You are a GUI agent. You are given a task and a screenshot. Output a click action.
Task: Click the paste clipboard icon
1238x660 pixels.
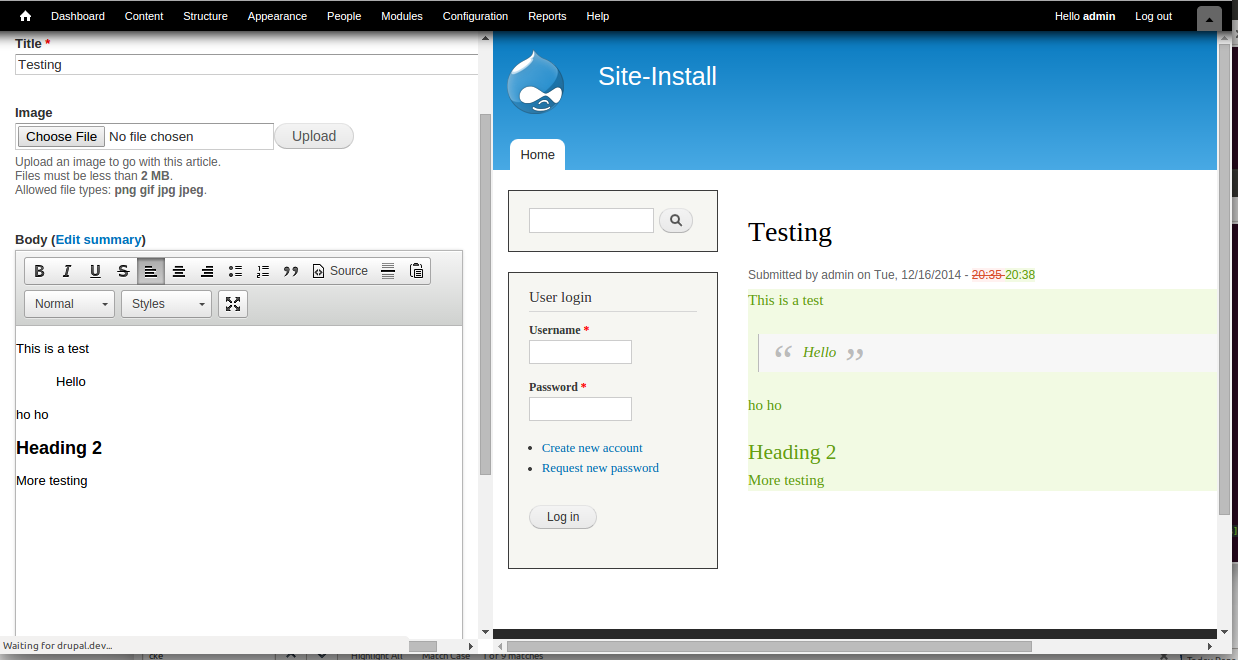click(x=417, y=271)
